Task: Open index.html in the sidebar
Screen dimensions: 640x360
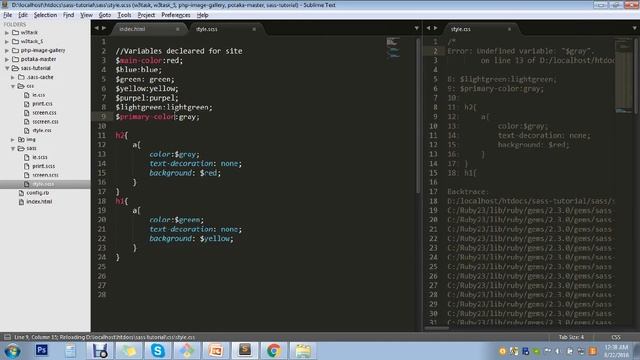Action: [x=39, y=202]
